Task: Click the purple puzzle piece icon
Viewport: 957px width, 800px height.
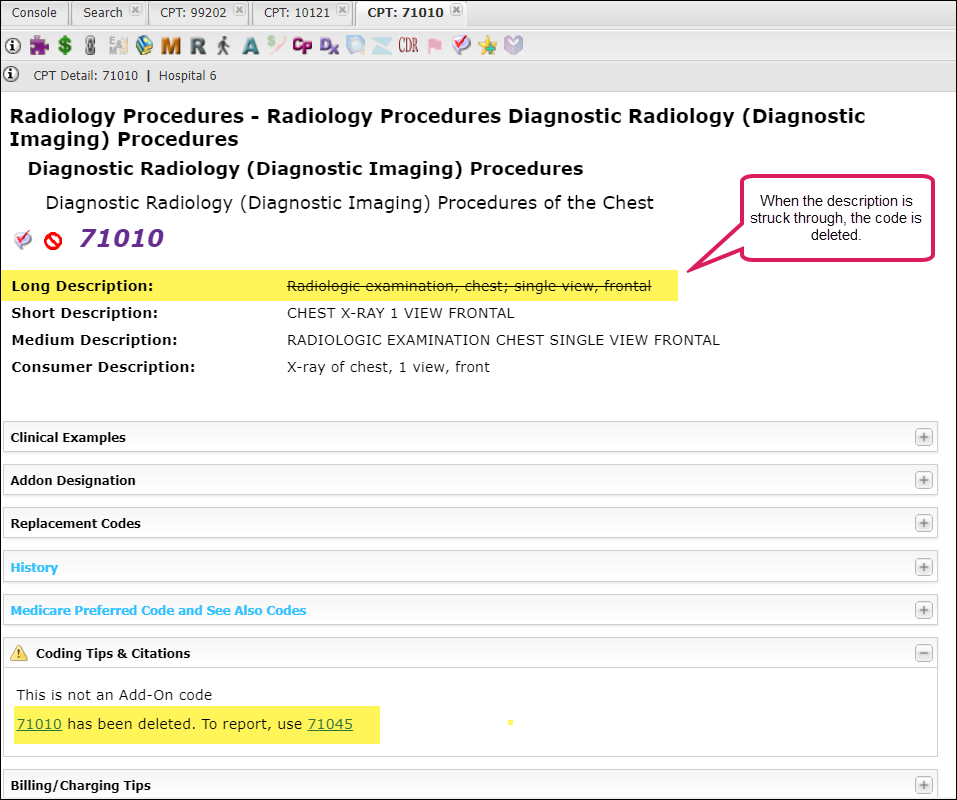Action: 39,45
